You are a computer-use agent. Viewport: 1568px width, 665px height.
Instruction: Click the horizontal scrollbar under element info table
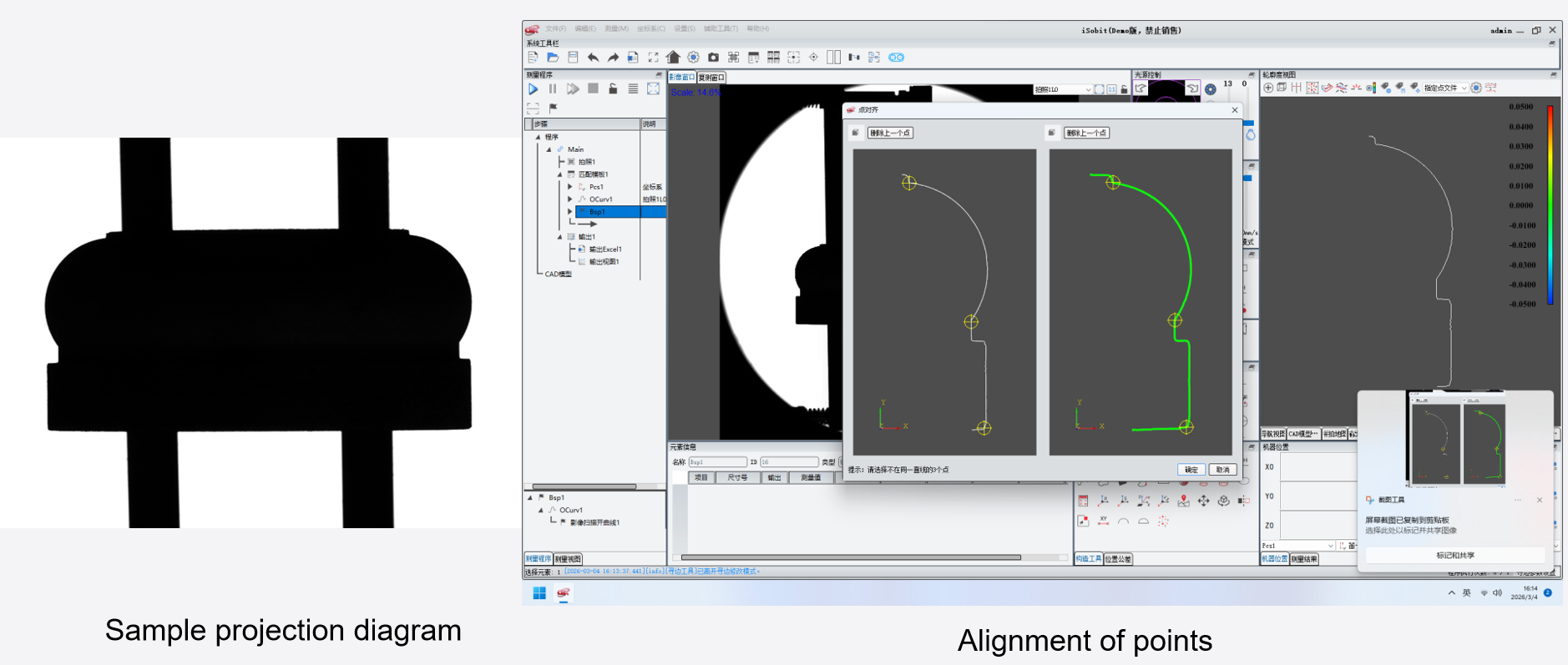tap(851, 557)
